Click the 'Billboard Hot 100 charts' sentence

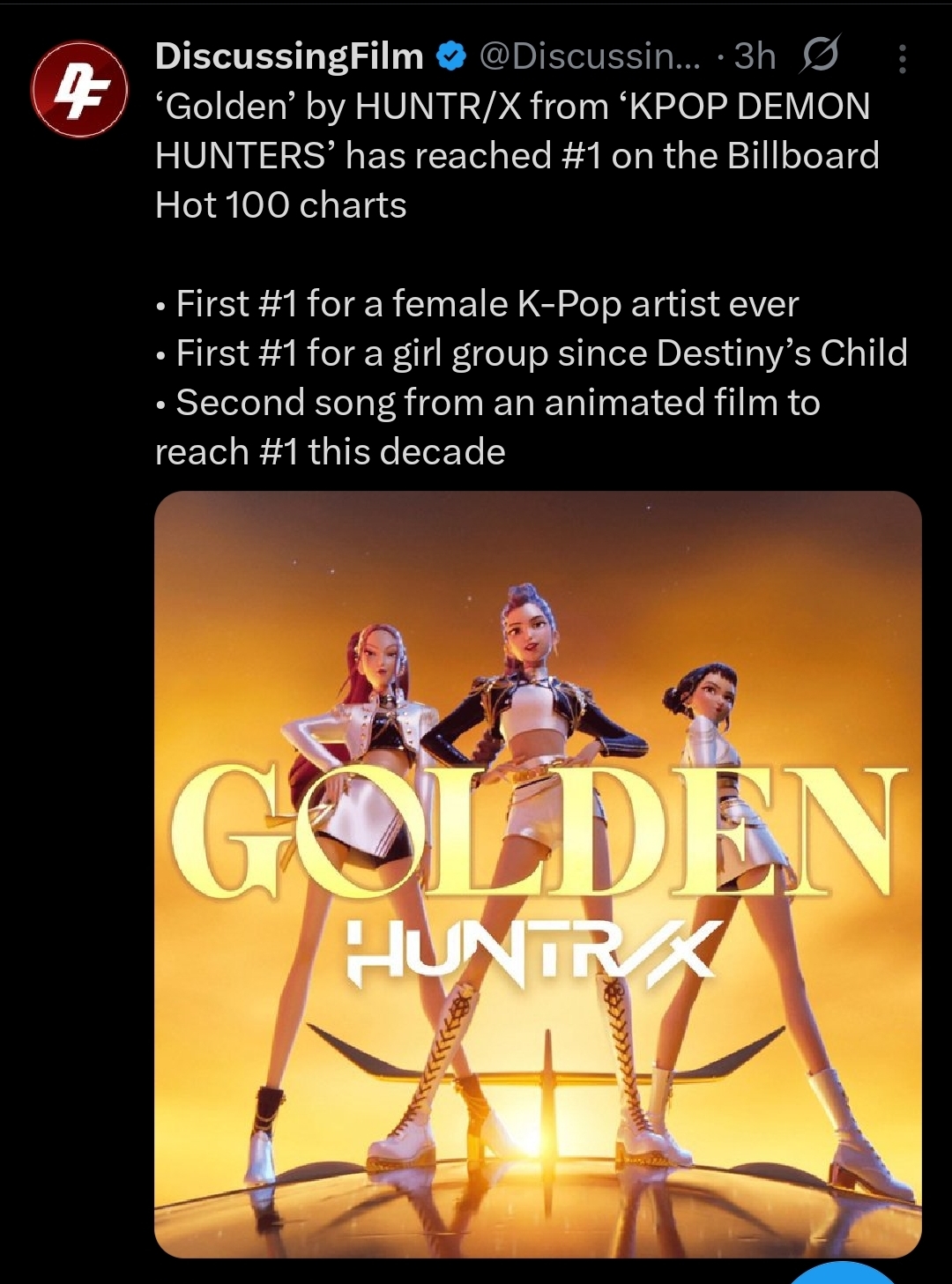517,180
